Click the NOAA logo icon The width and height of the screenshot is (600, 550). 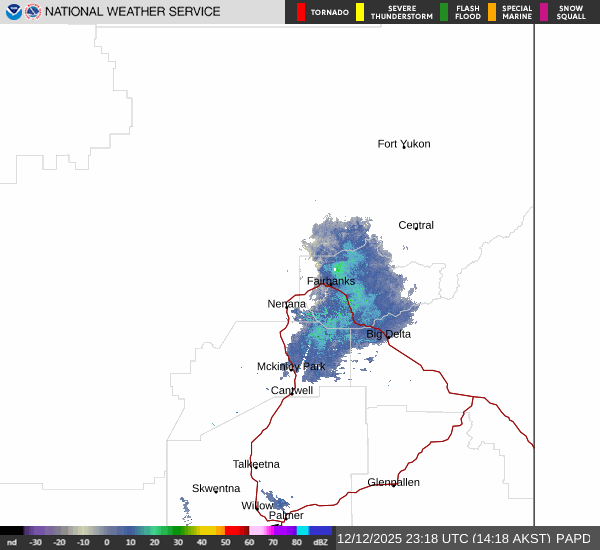pos(13,12)
